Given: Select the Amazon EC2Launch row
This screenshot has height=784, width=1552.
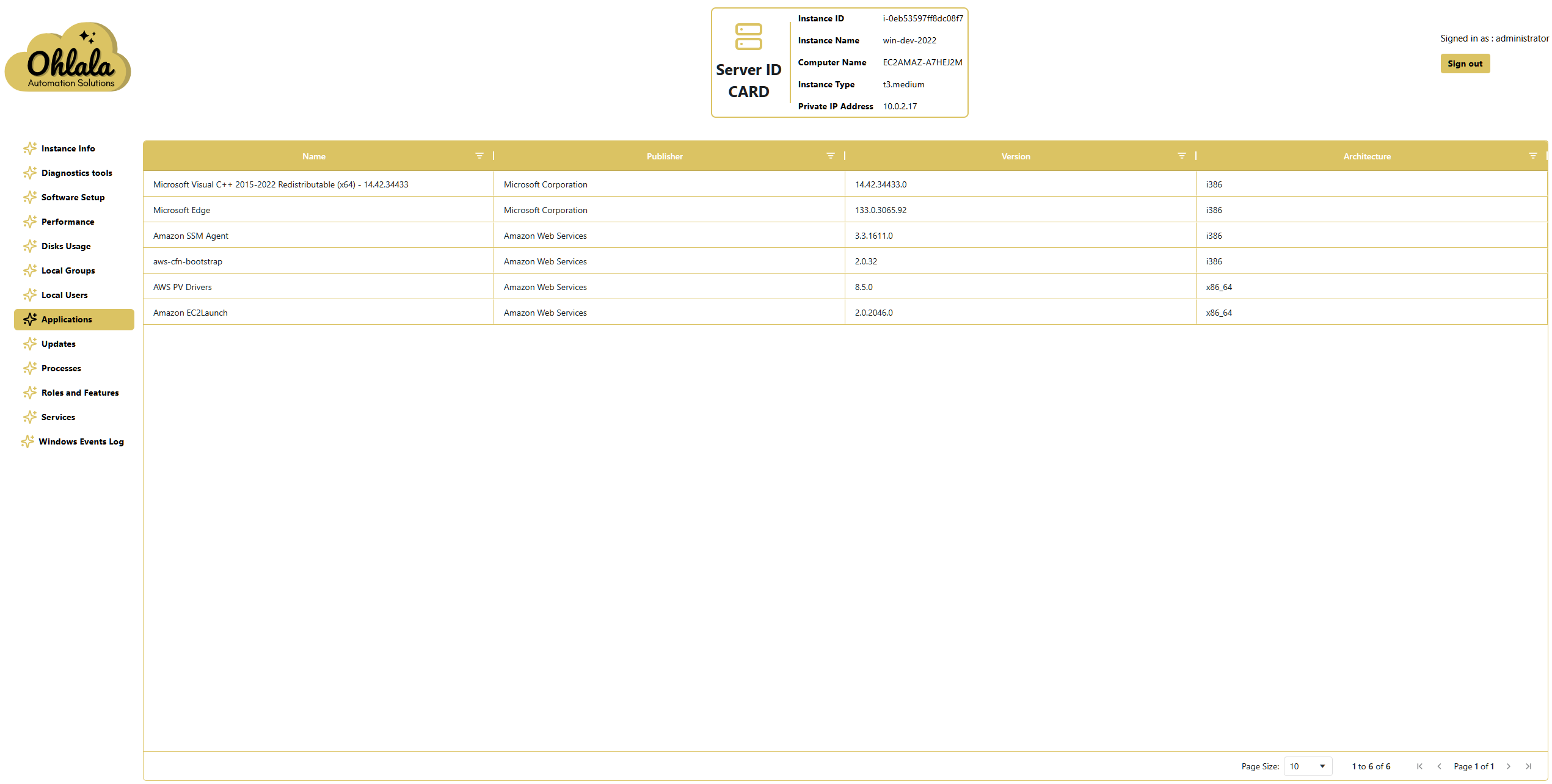Looking at the screenshot, I should pos(845,312).
